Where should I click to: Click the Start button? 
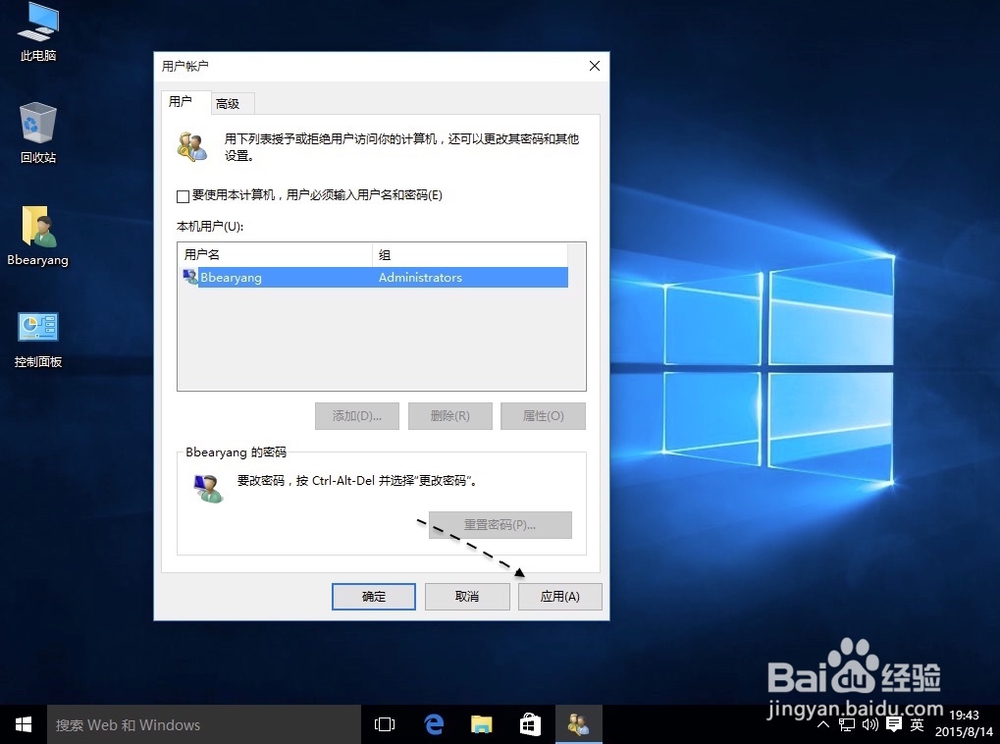point(22,724)
